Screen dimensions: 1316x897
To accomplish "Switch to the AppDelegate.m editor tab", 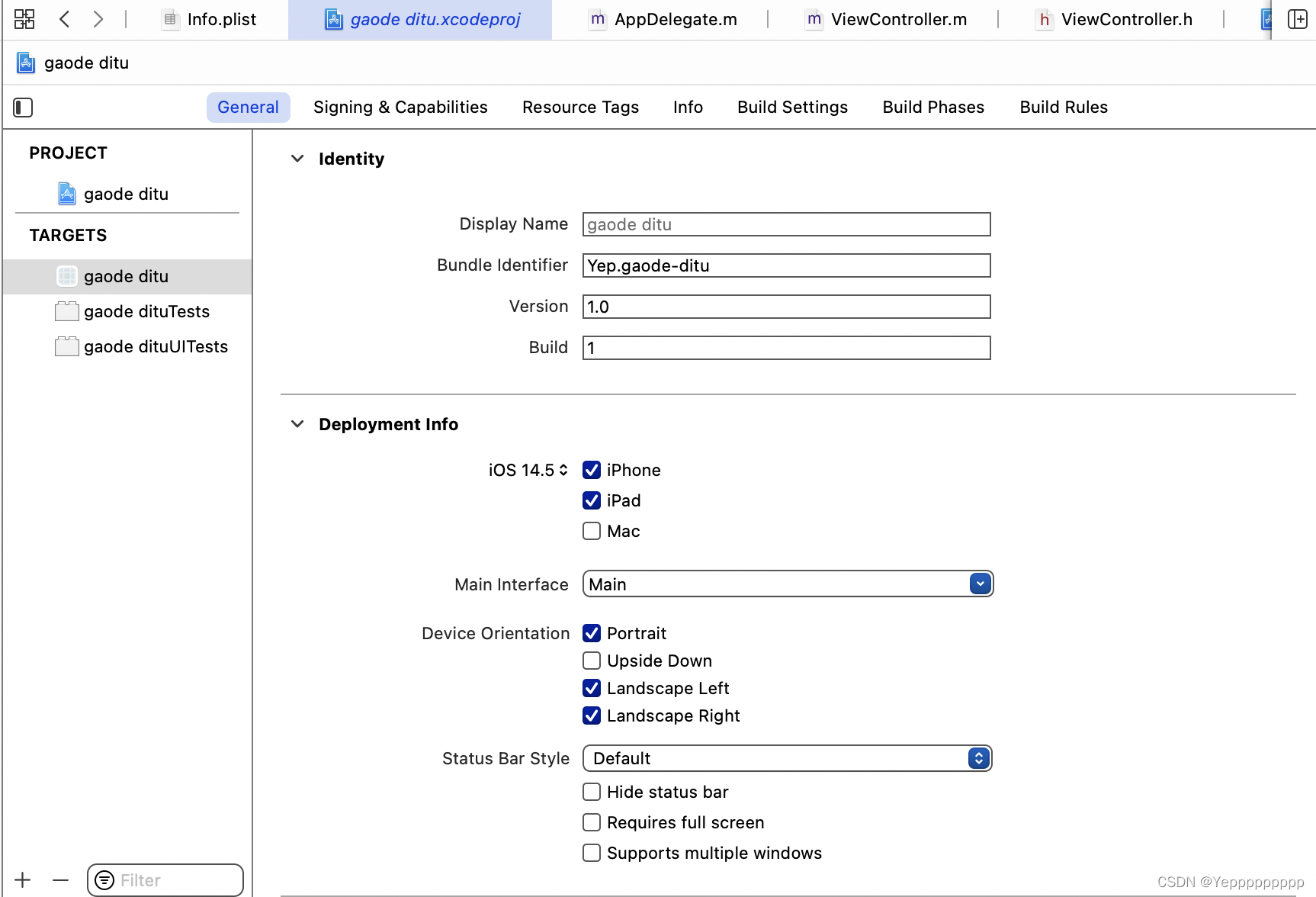I will coord(663,19).
